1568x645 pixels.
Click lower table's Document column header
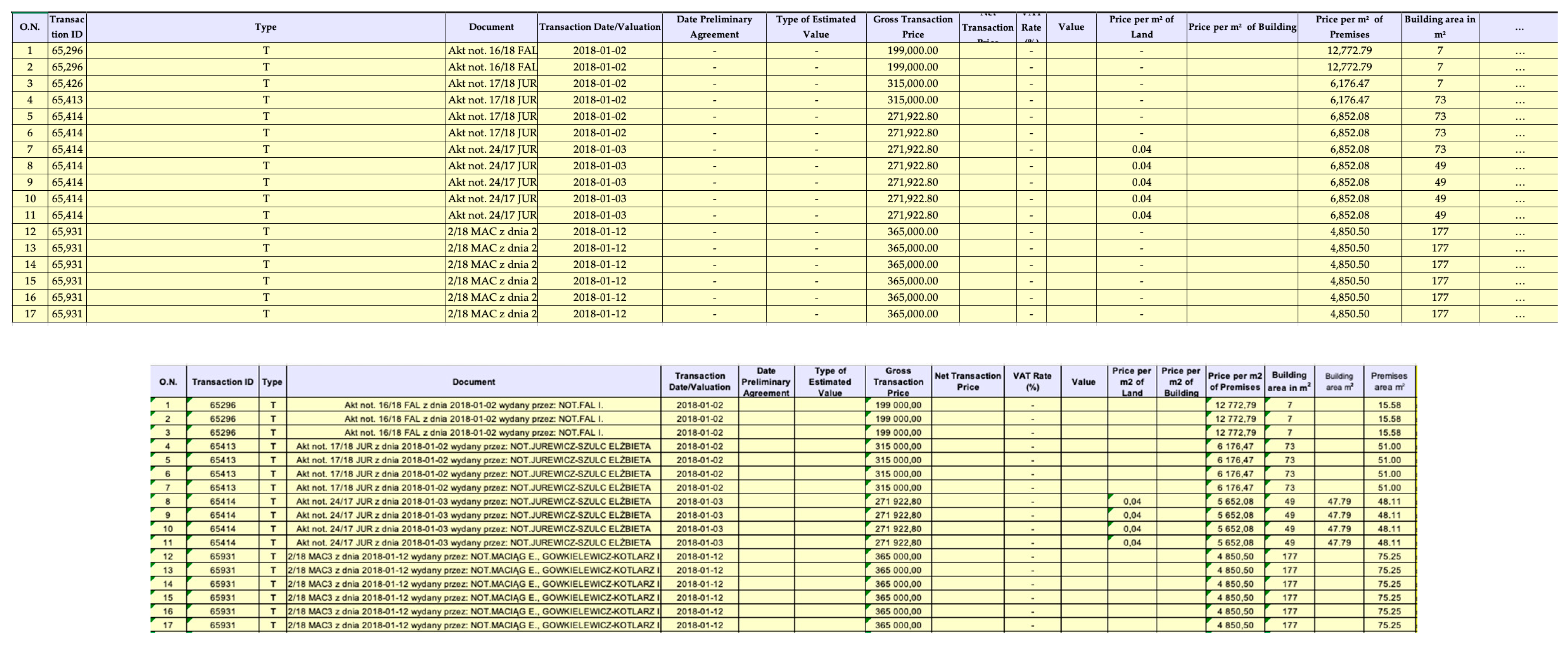tap(474, 381)
